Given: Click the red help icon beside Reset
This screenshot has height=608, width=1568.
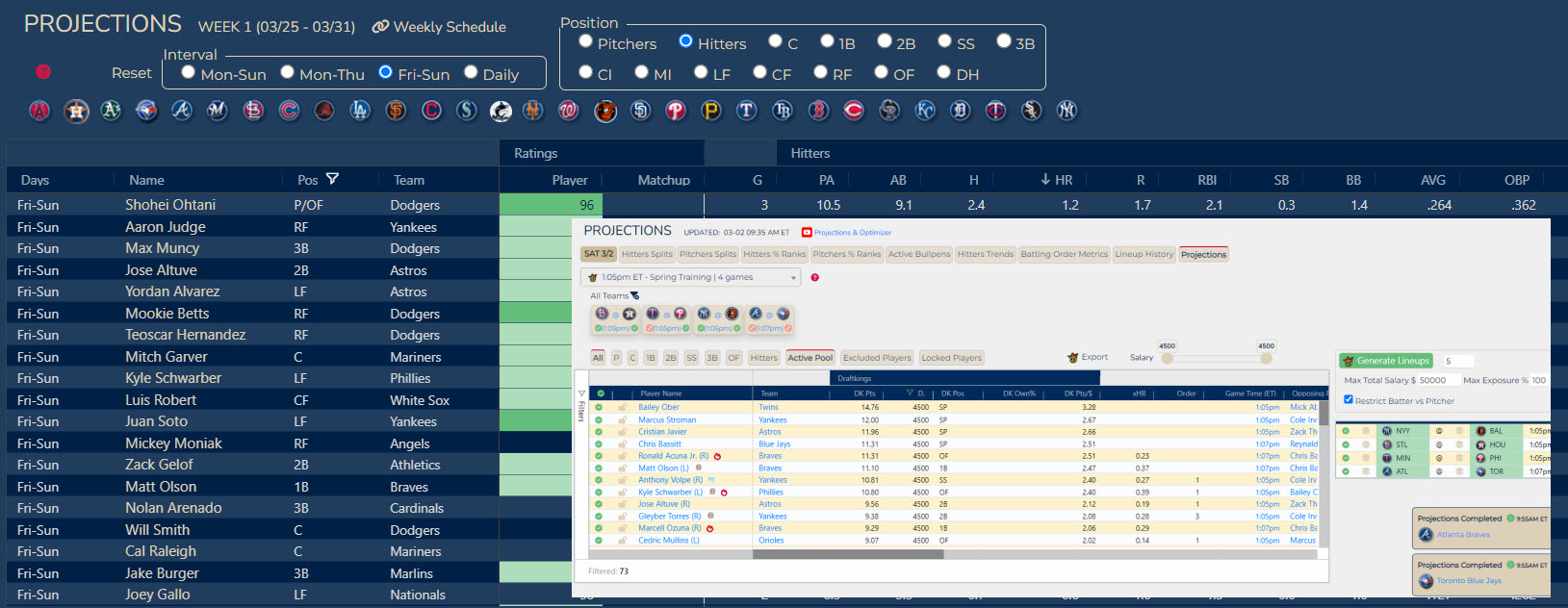Looking at the screenshot, I should (x=43, y=72).
